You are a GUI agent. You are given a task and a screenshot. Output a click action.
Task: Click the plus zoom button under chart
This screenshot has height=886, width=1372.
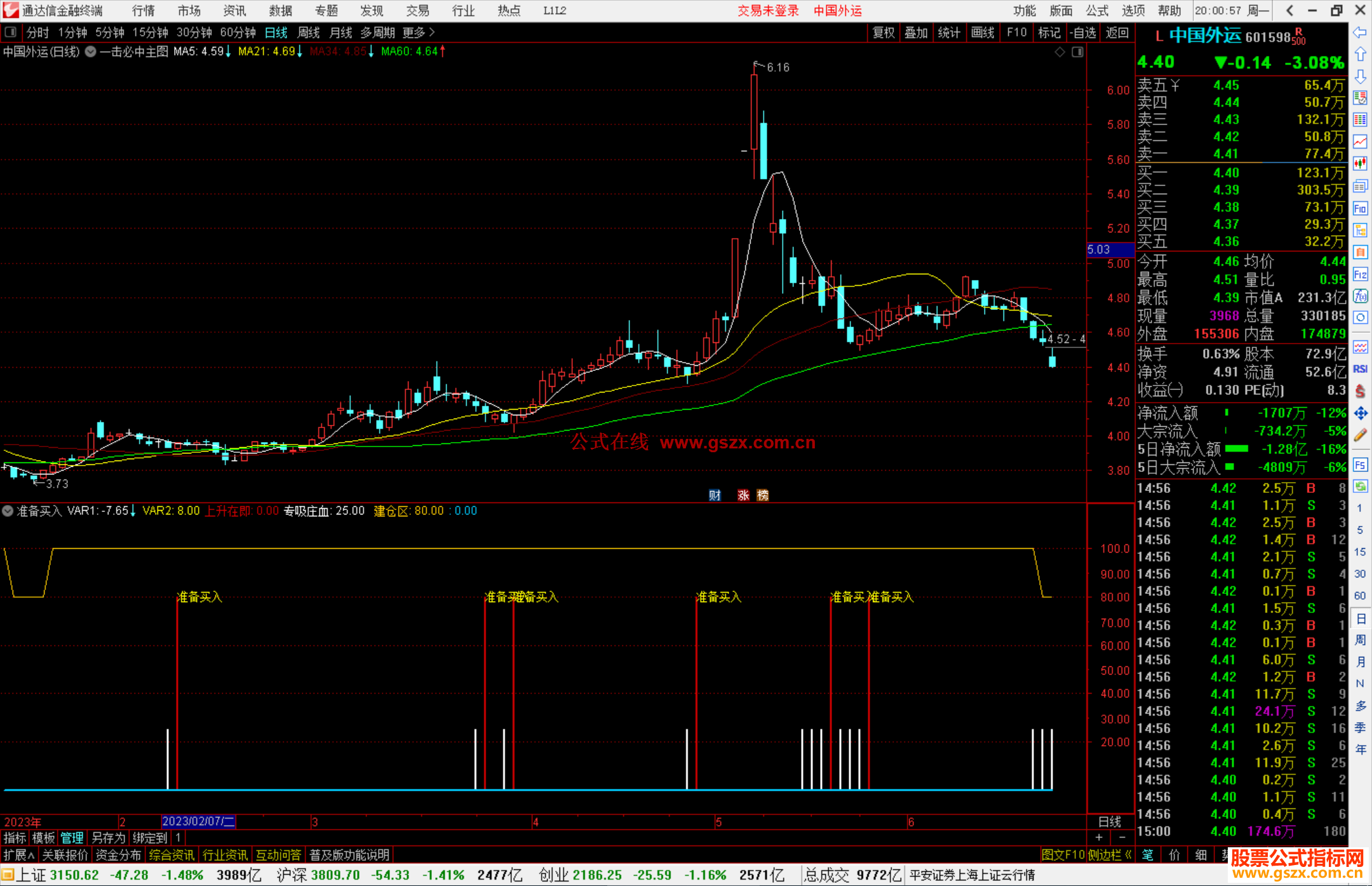tap(1100, 837)
